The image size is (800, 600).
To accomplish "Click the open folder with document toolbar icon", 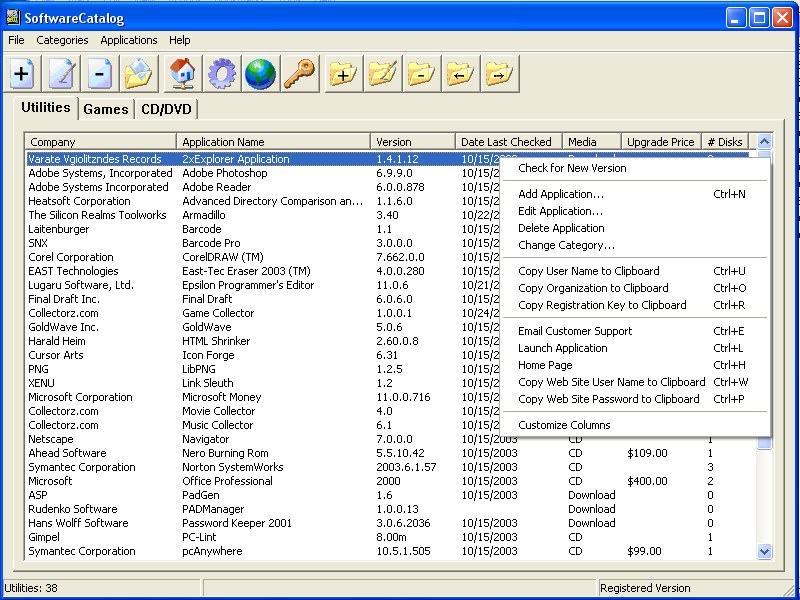I will [139, 74].
